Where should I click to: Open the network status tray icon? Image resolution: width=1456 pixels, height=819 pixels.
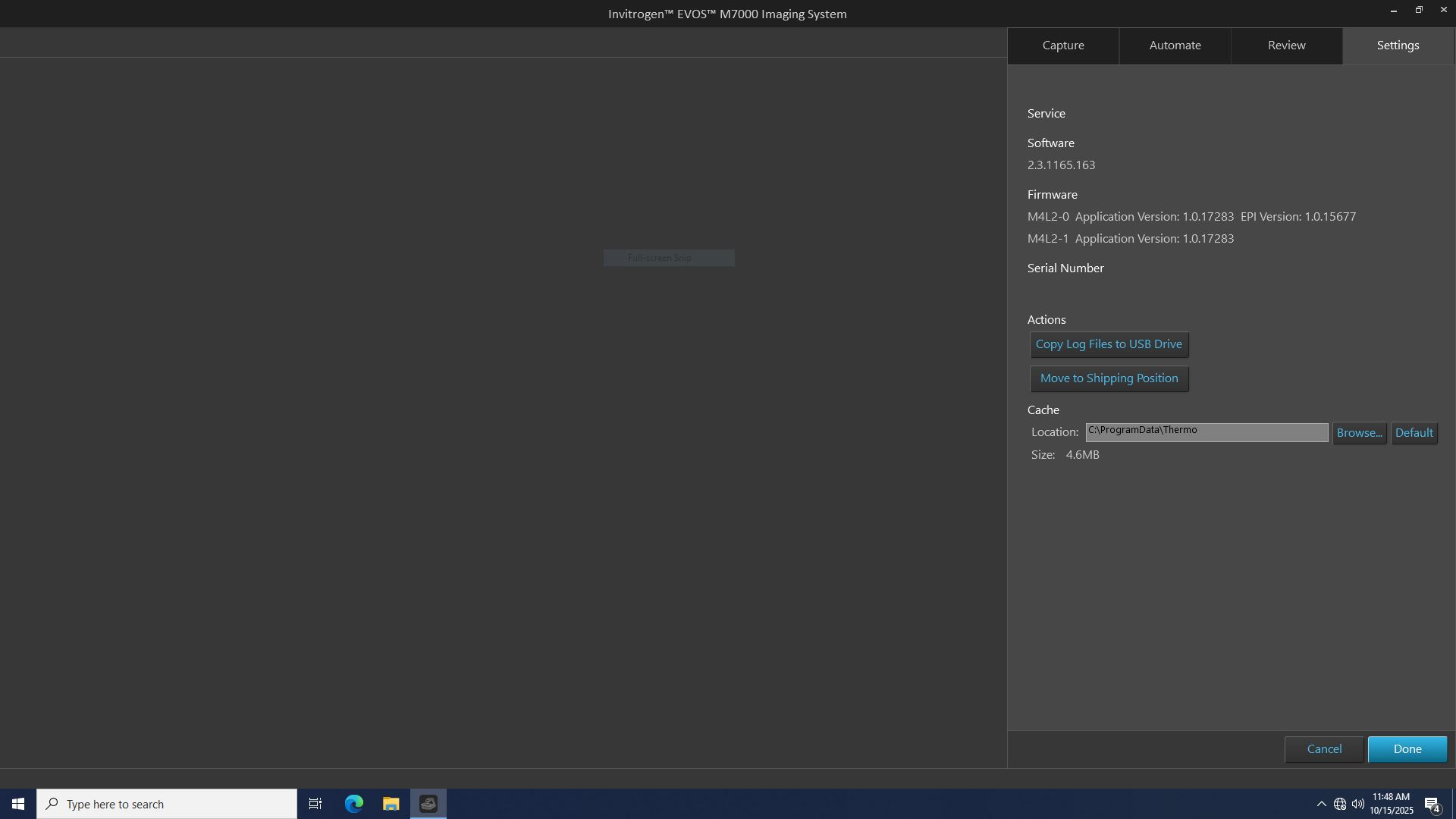click(x=1339, y=804)
